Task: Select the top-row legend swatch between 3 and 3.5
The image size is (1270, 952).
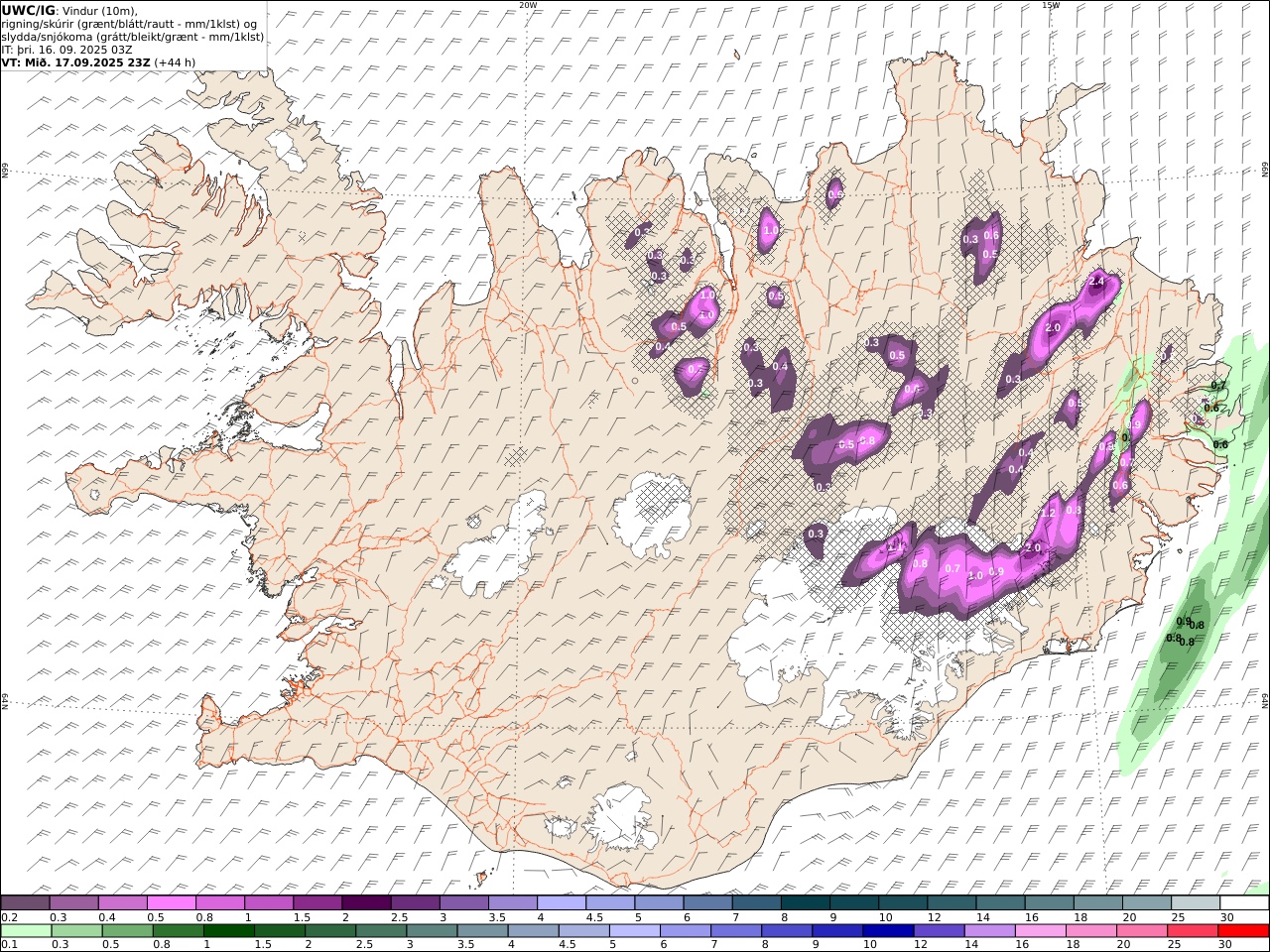Action: click(x=463, y=903)
